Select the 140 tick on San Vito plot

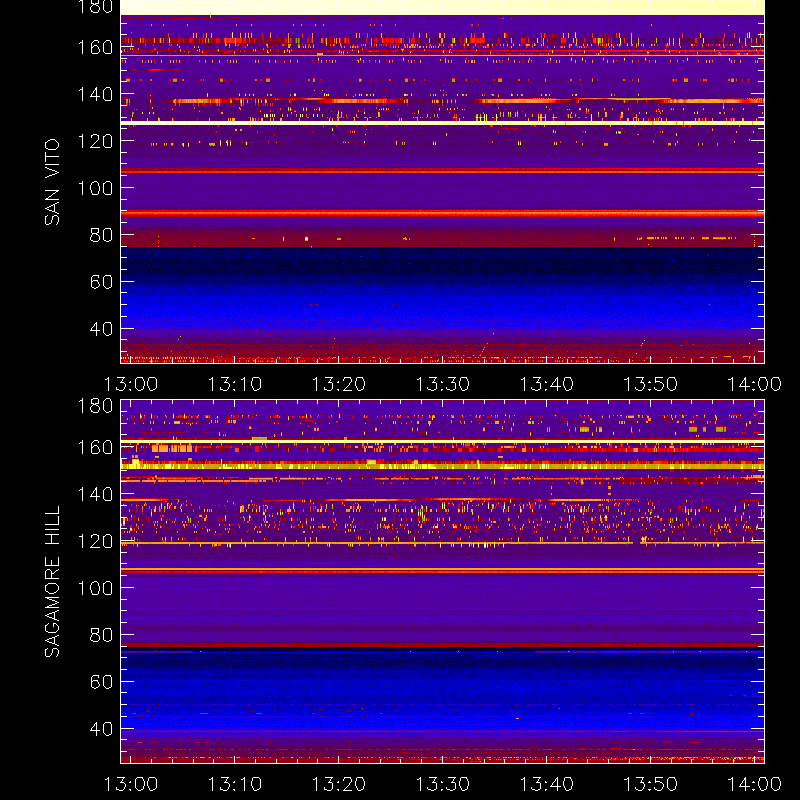coord(95,94)
